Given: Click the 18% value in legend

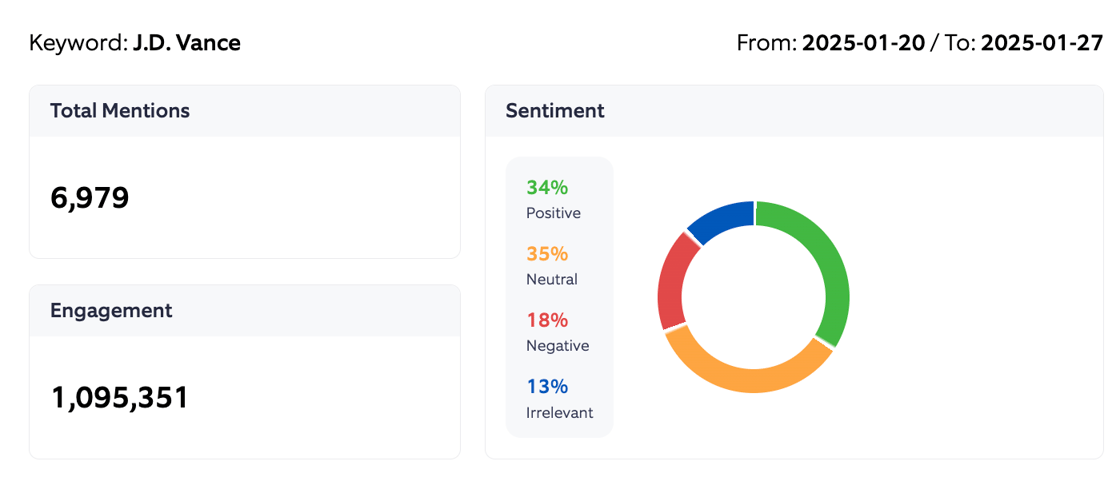Looking at the screenshot, I should coord(547,320).
